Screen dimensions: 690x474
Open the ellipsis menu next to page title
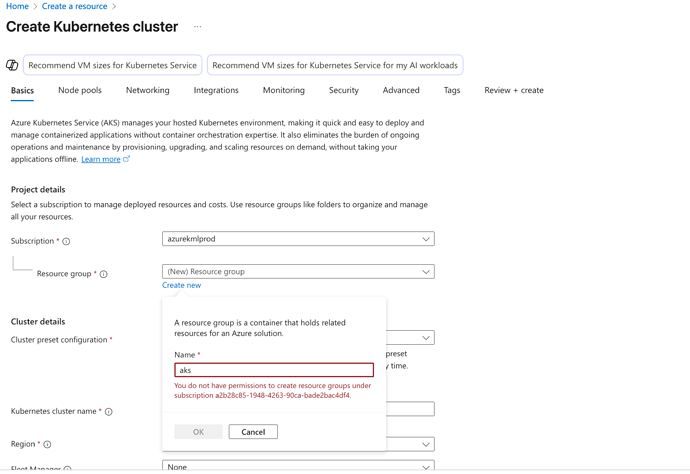pos(198,27)
